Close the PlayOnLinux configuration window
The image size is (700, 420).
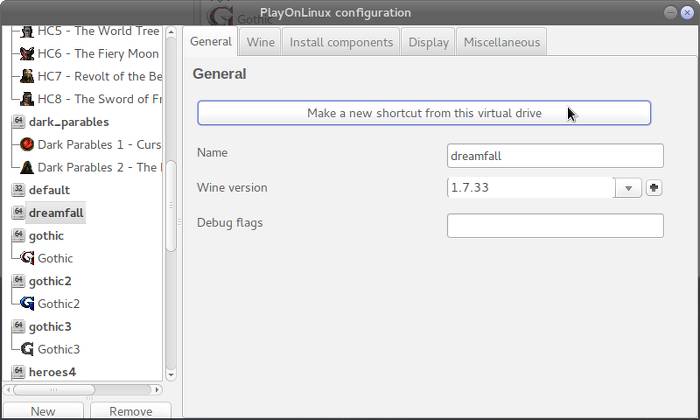687,12
